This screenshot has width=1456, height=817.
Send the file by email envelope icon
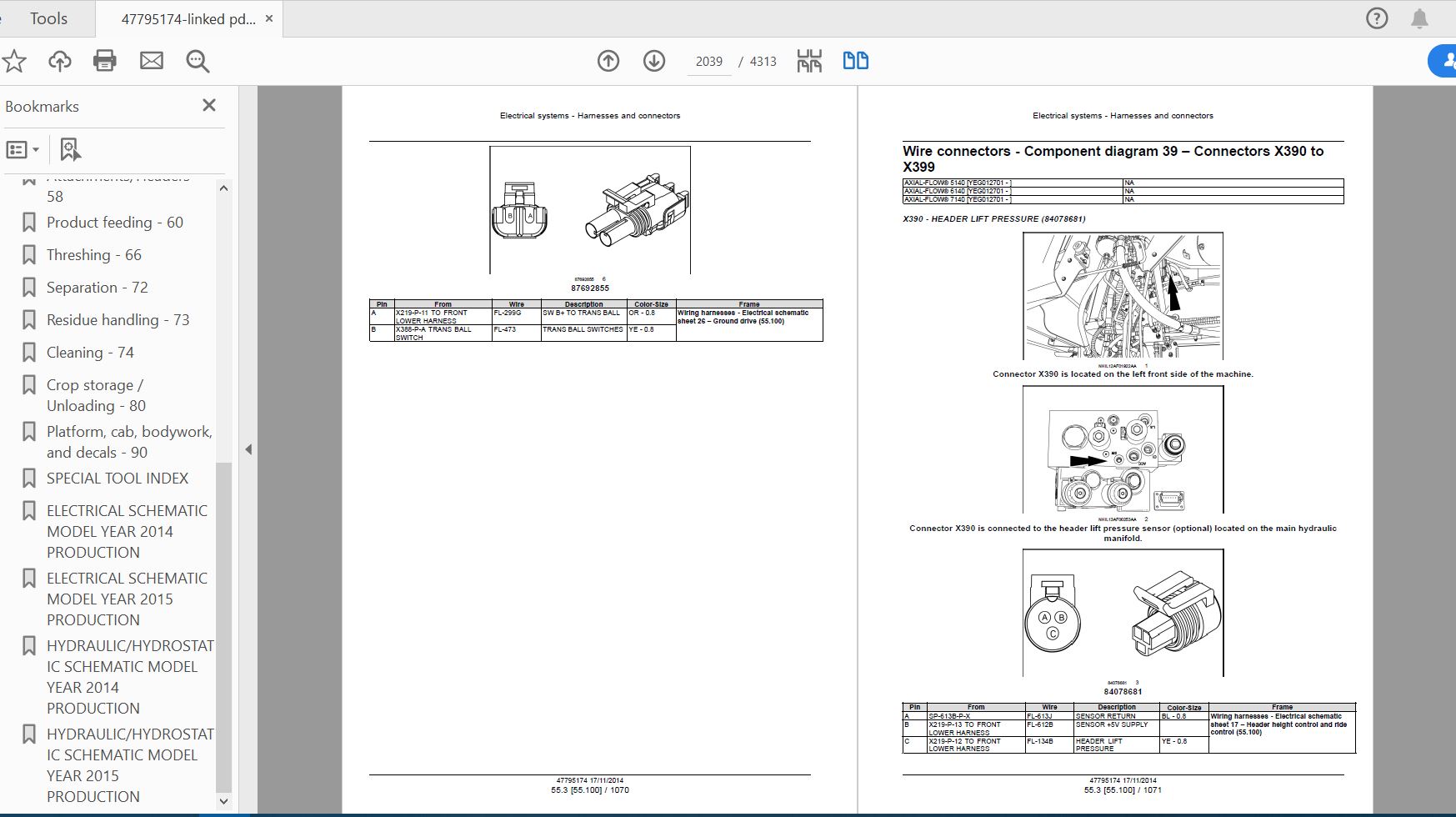pyautogui.click(x=152, y=60)
